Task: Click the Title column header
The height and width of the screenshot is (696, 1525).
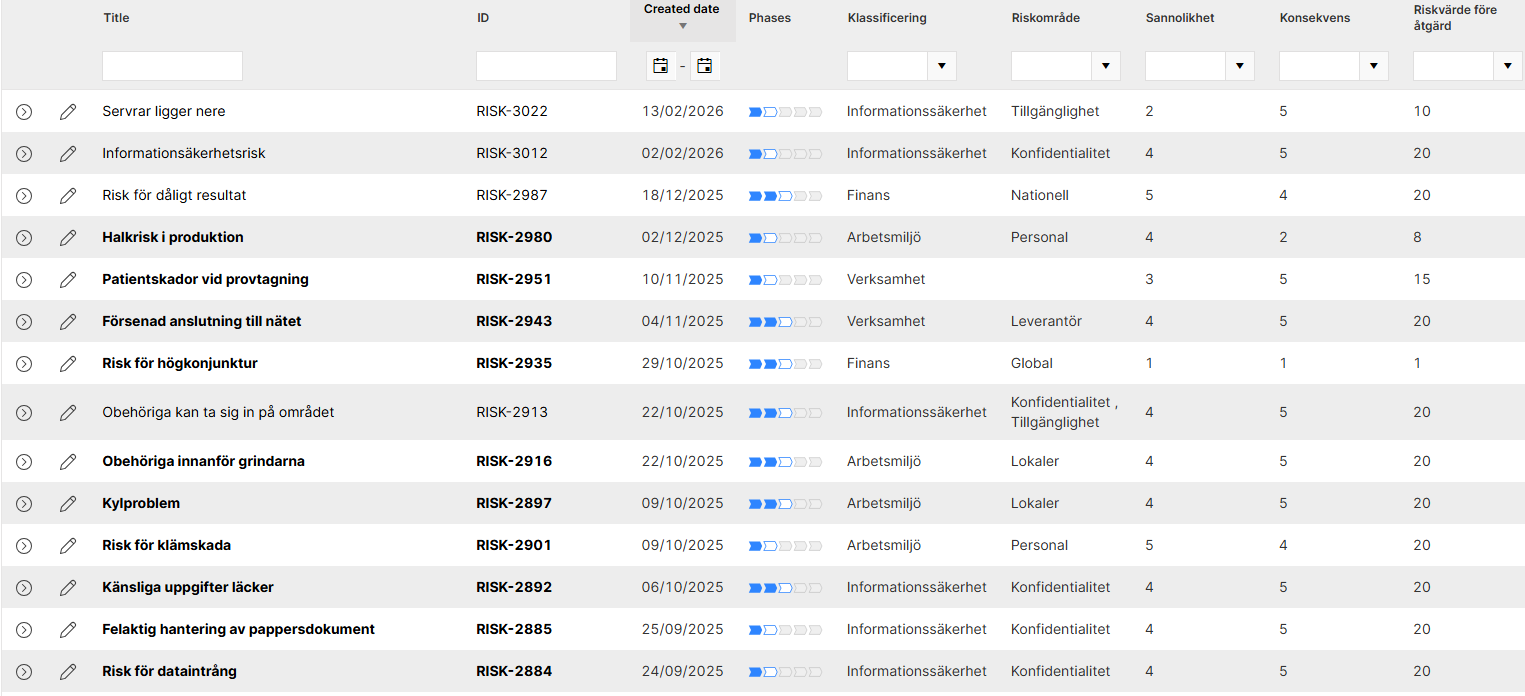Action: (116, 18)
